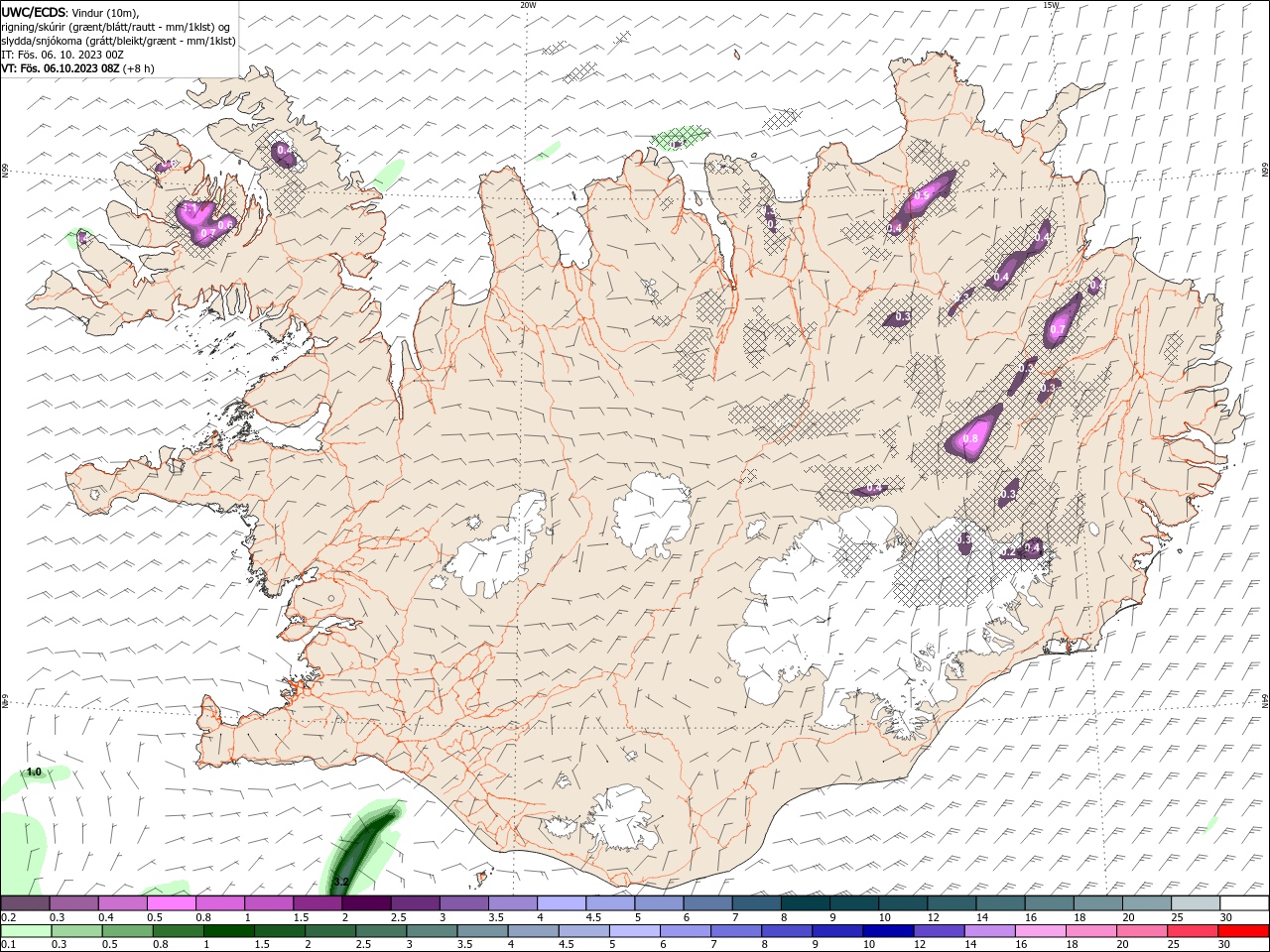Click the '20W' longitude label
The width and height of the screenshot is (1270, 952).
(x=528, y=5)
